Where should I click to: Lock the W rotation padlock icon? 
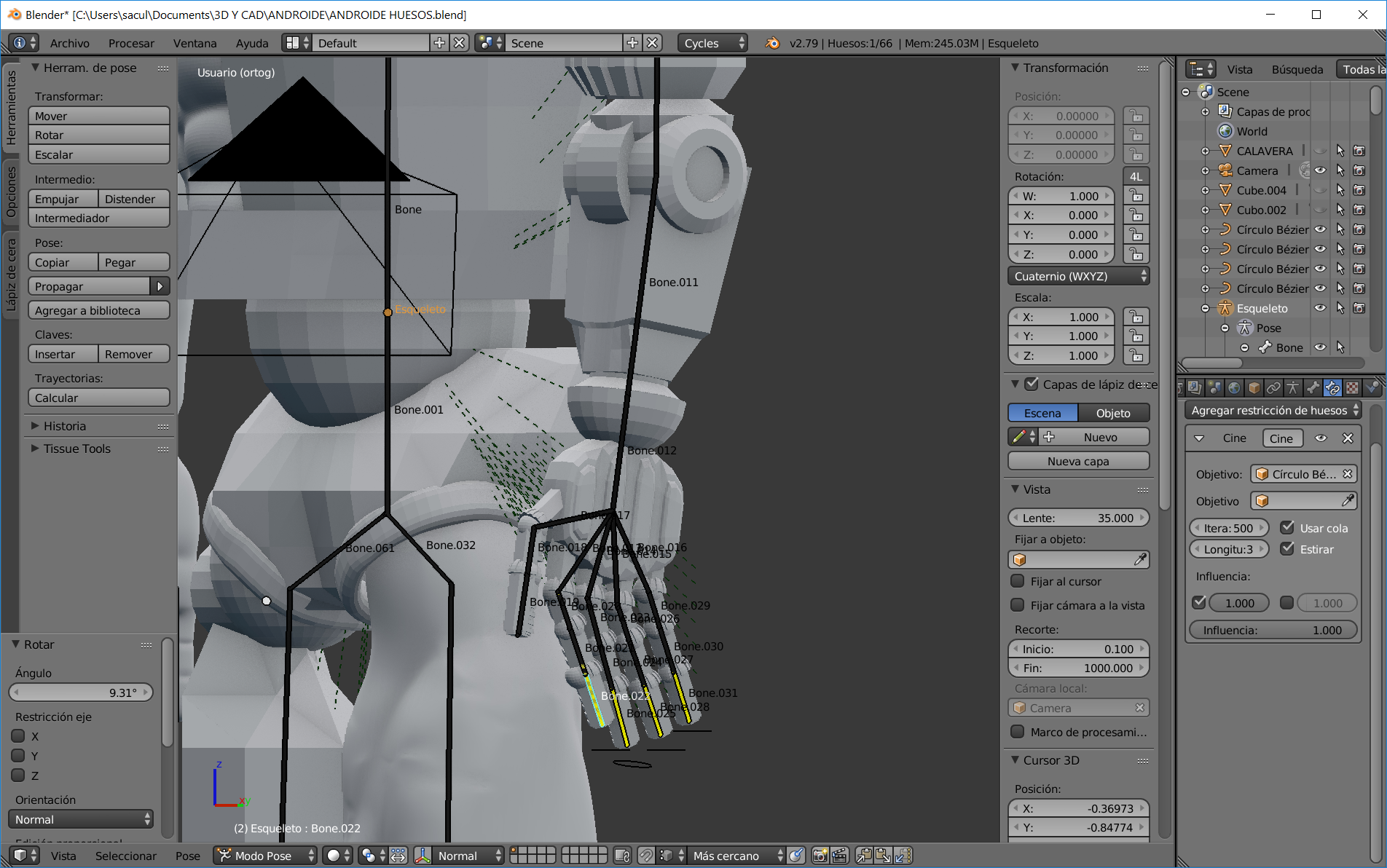[x=1136, y=196]
